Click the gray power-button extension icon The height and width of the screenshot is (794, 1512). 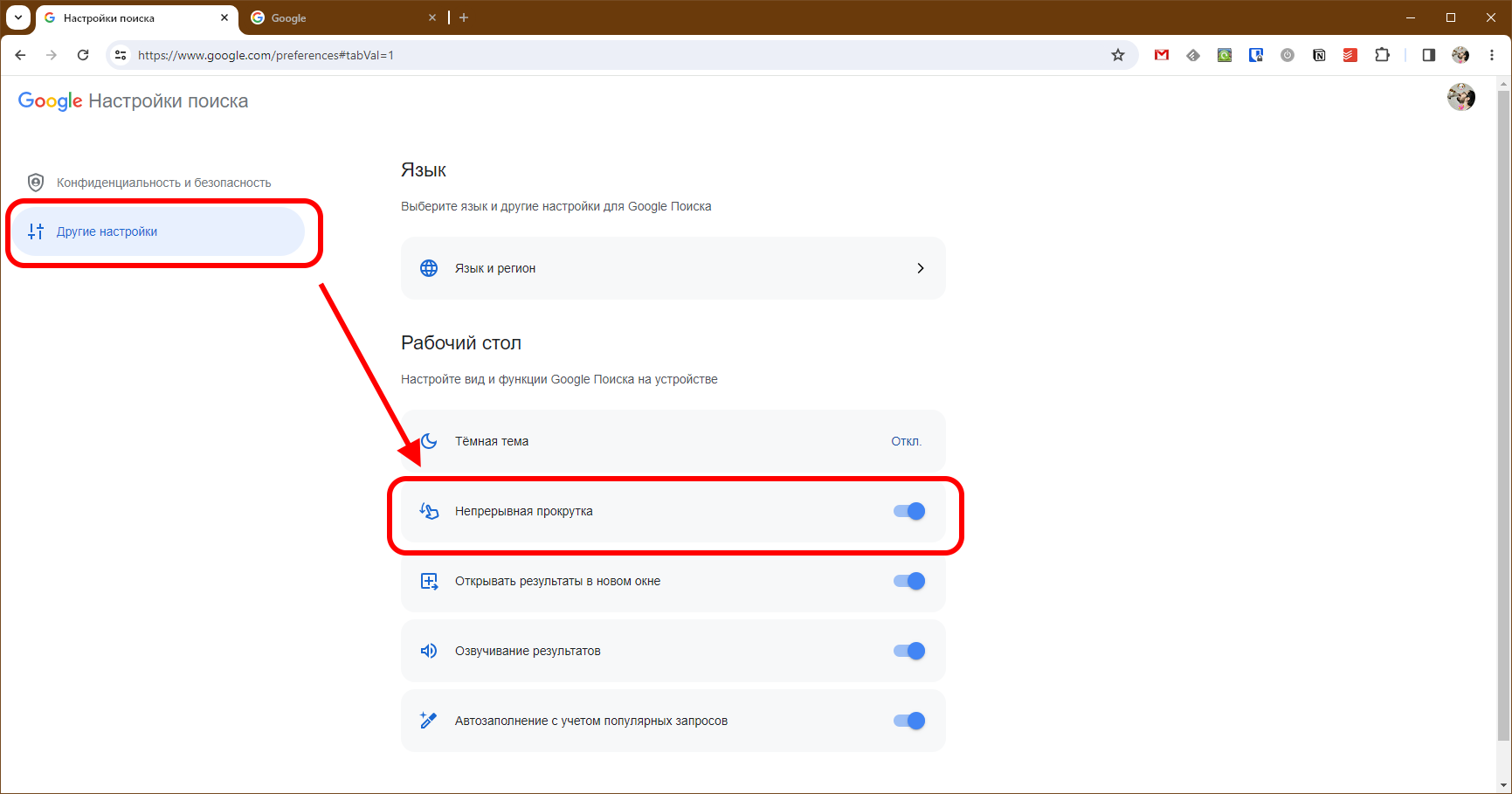click(1288, 55)
